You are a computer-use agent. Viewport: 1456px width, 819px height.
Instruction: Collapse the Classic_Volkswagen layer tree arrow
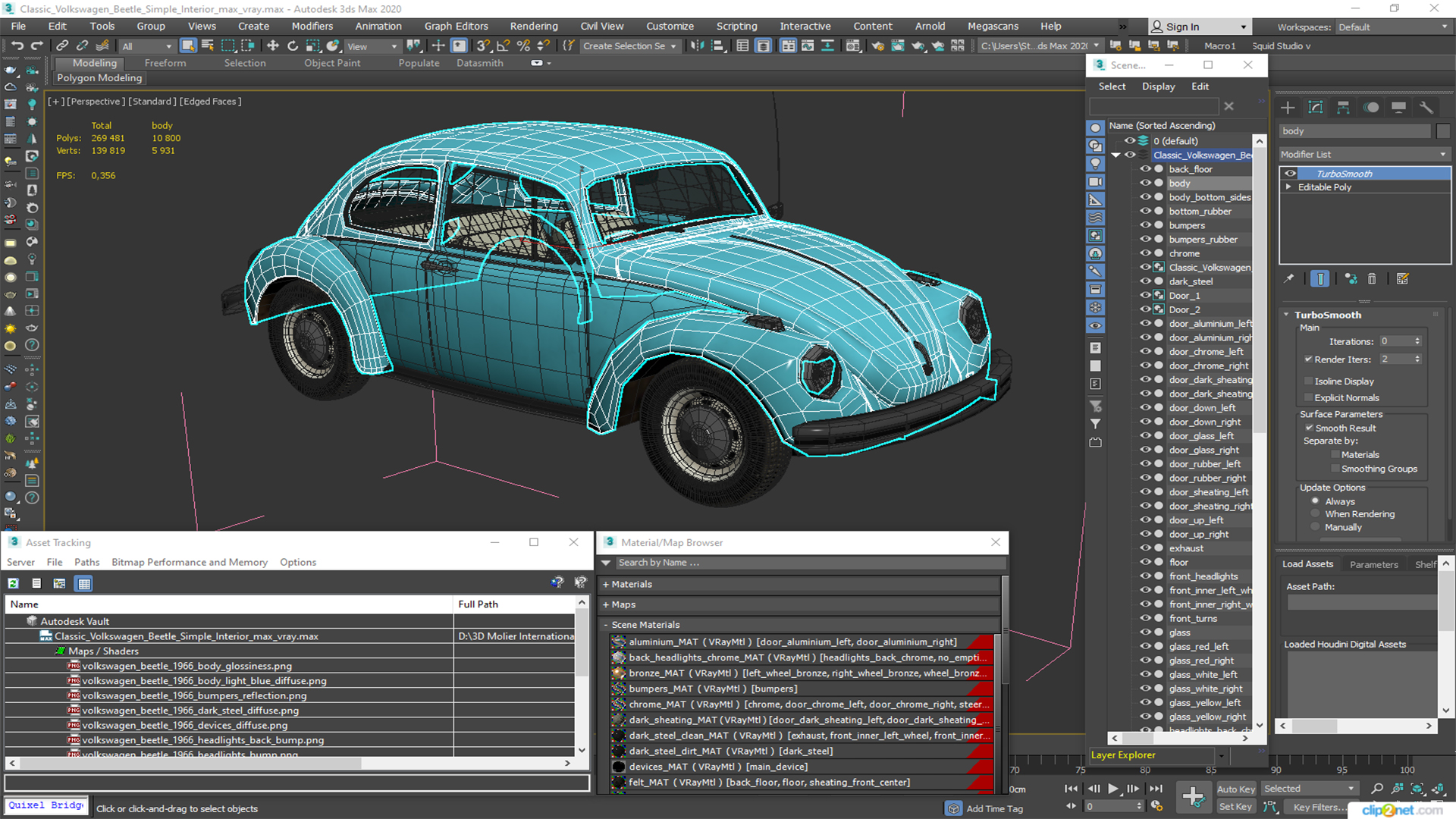1116,155
